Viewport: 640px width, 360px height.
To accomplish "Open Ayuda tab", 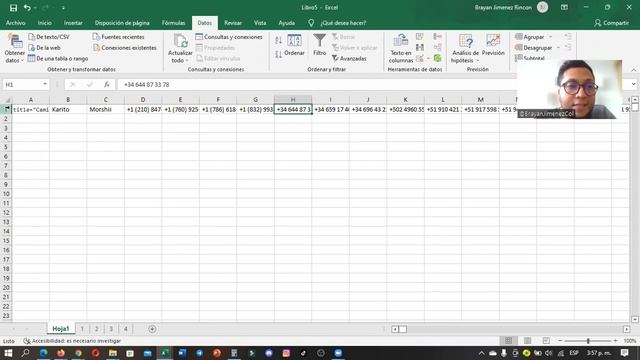I will (287, 23).
